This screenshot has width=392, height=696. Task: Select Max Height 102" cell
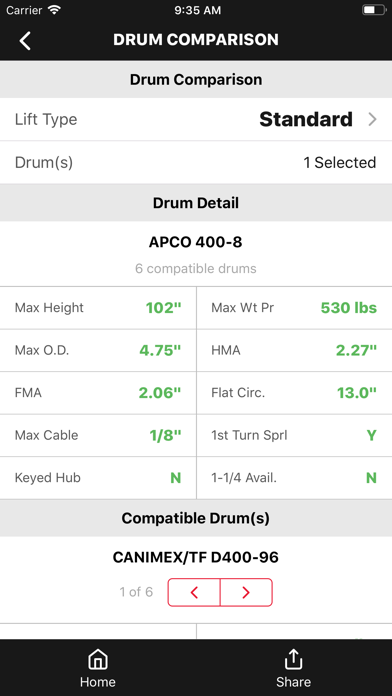coord(98,308)
